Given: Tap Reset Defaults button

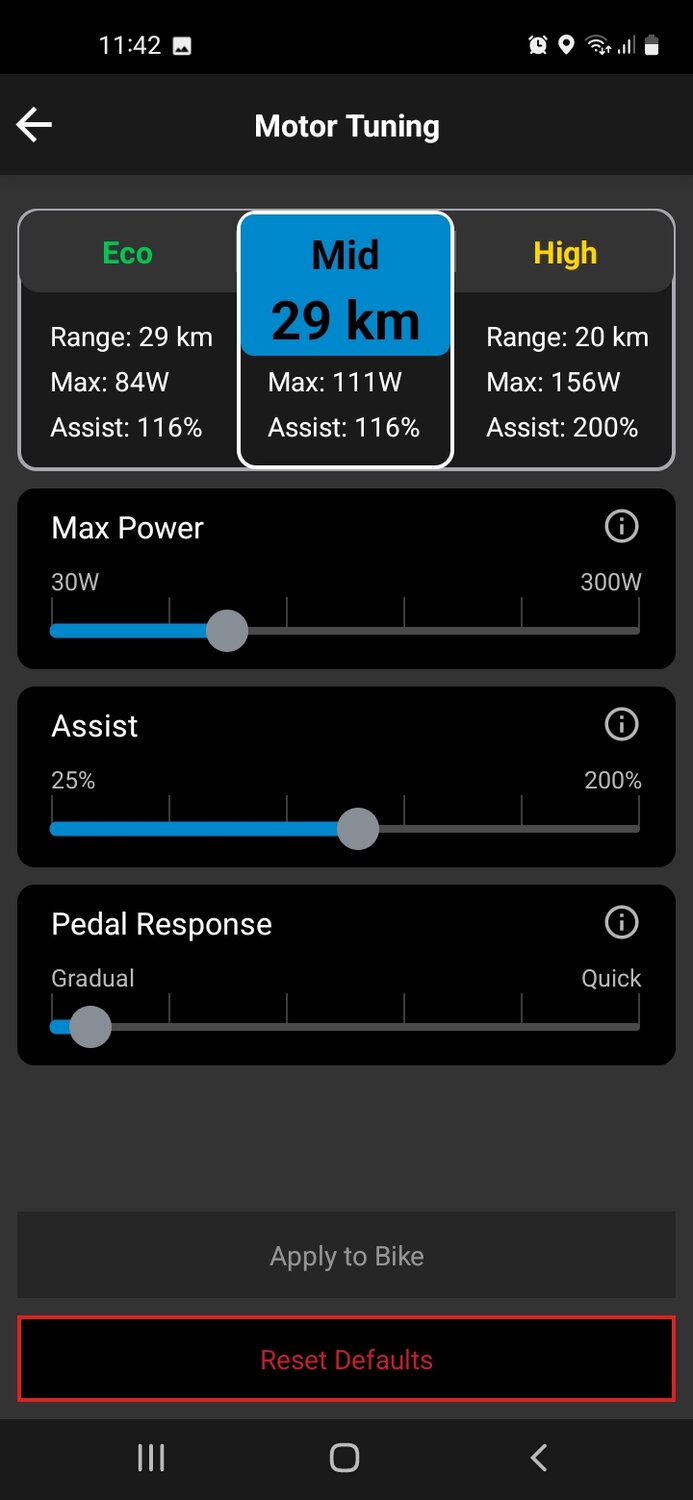Looking at the screenshot, I should pyautogui.click(x=346, y=1360).
